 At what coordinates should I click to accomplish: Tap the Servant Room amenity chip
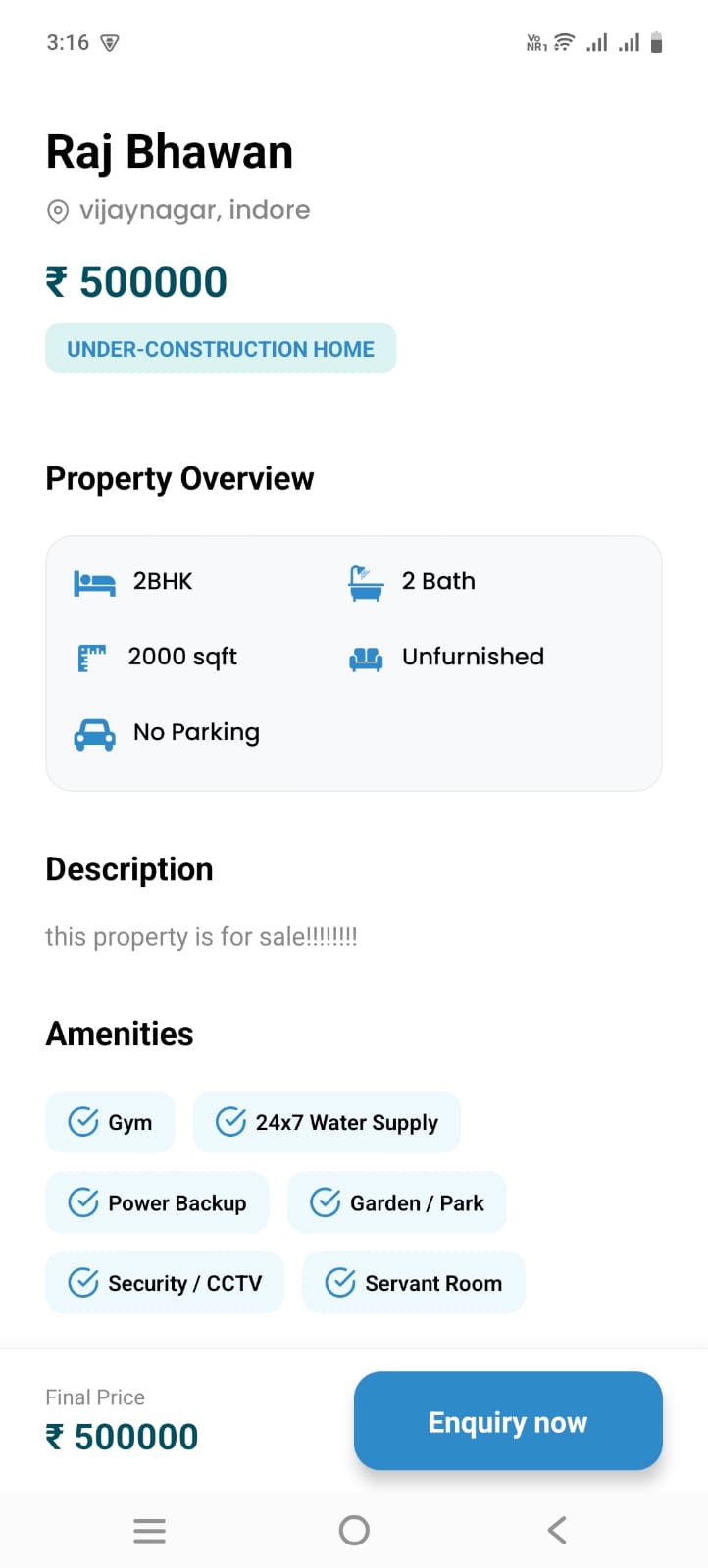(414, 1283)
